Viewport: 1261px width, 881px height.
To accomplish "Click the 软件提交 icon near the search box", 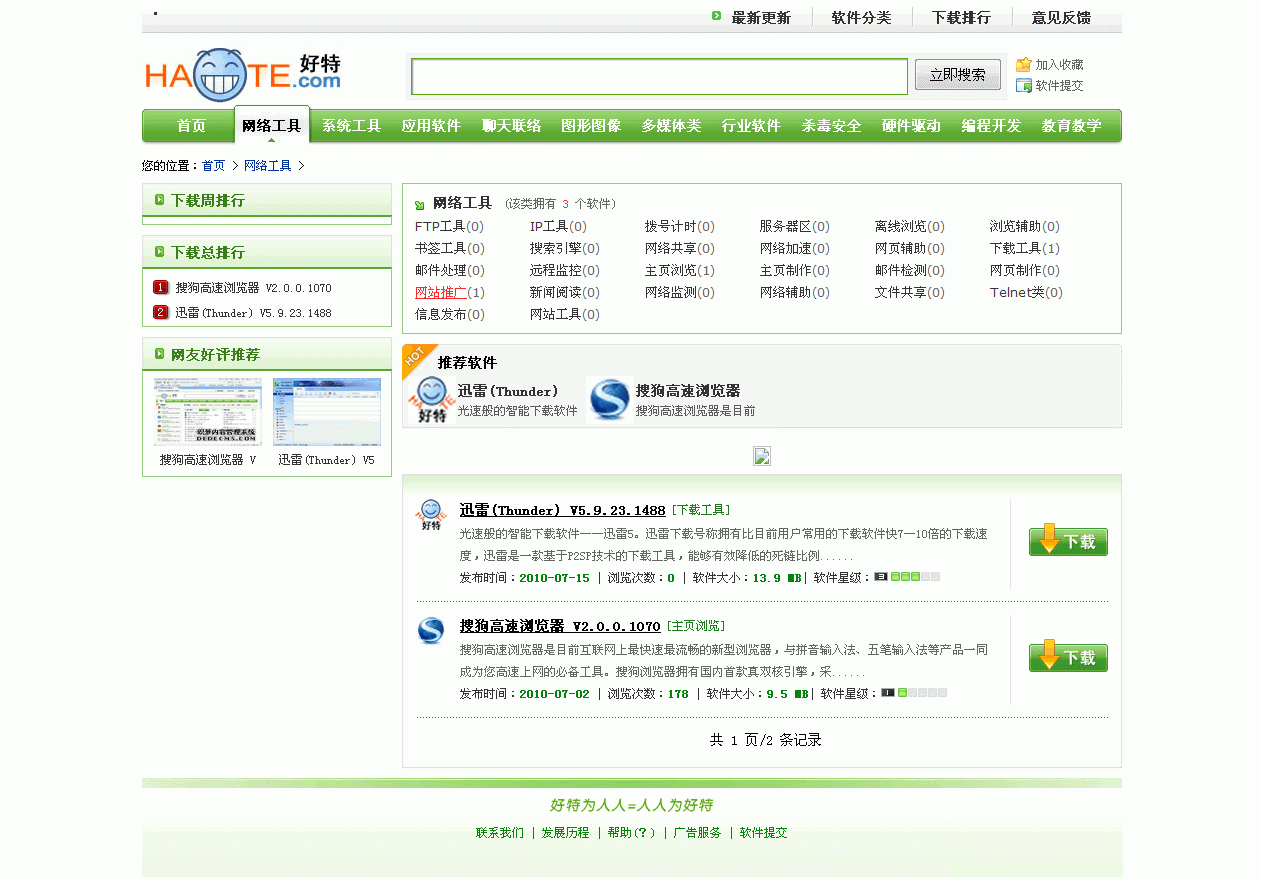I will point(1024,86).
